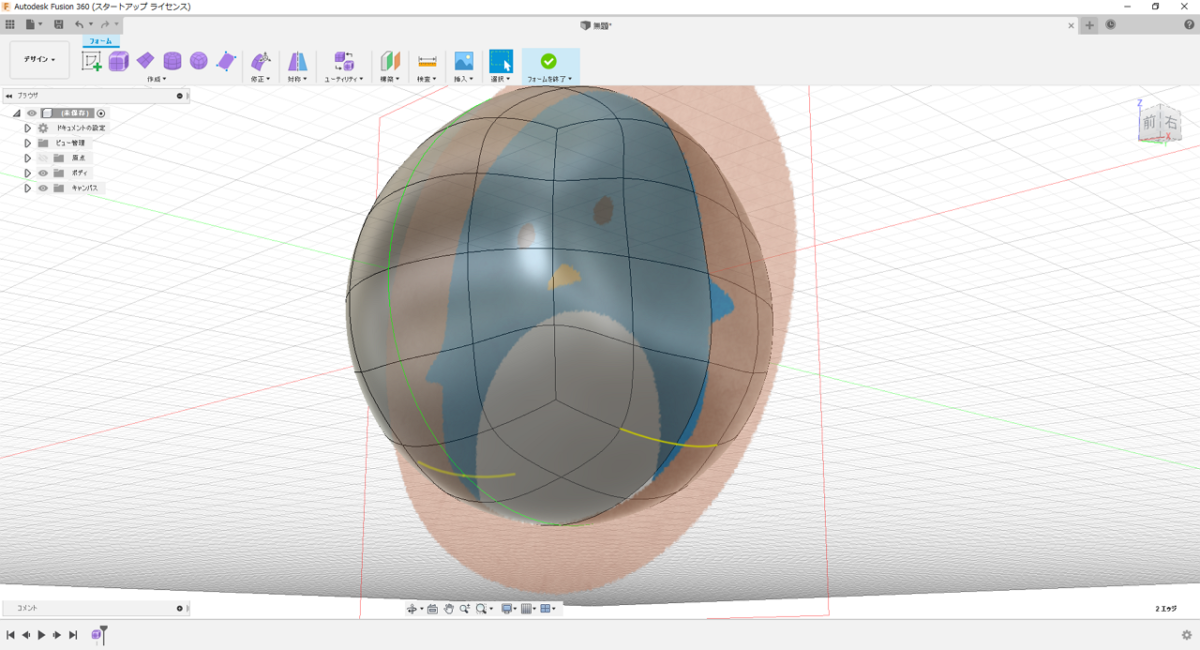The image size is (1200, 650).
Task: Select the Measure inspect tool icon
Action: [427, 61]
